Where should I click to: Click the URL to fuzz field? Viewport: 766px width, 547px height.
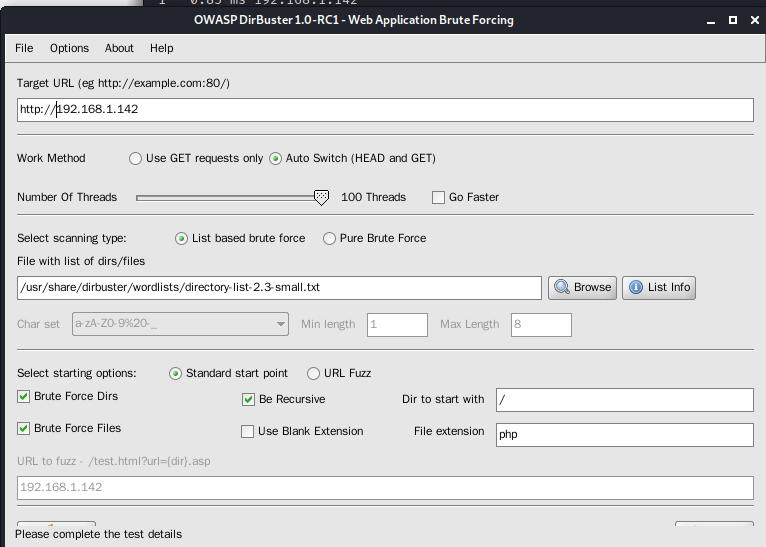385,487
